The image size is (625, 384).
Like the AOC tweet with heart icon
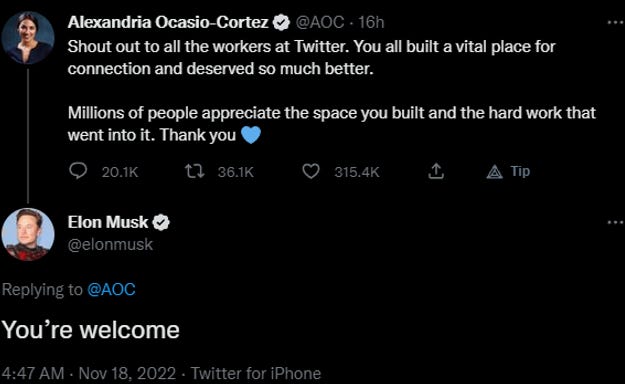pyautogui.click(x=311, y=171)
